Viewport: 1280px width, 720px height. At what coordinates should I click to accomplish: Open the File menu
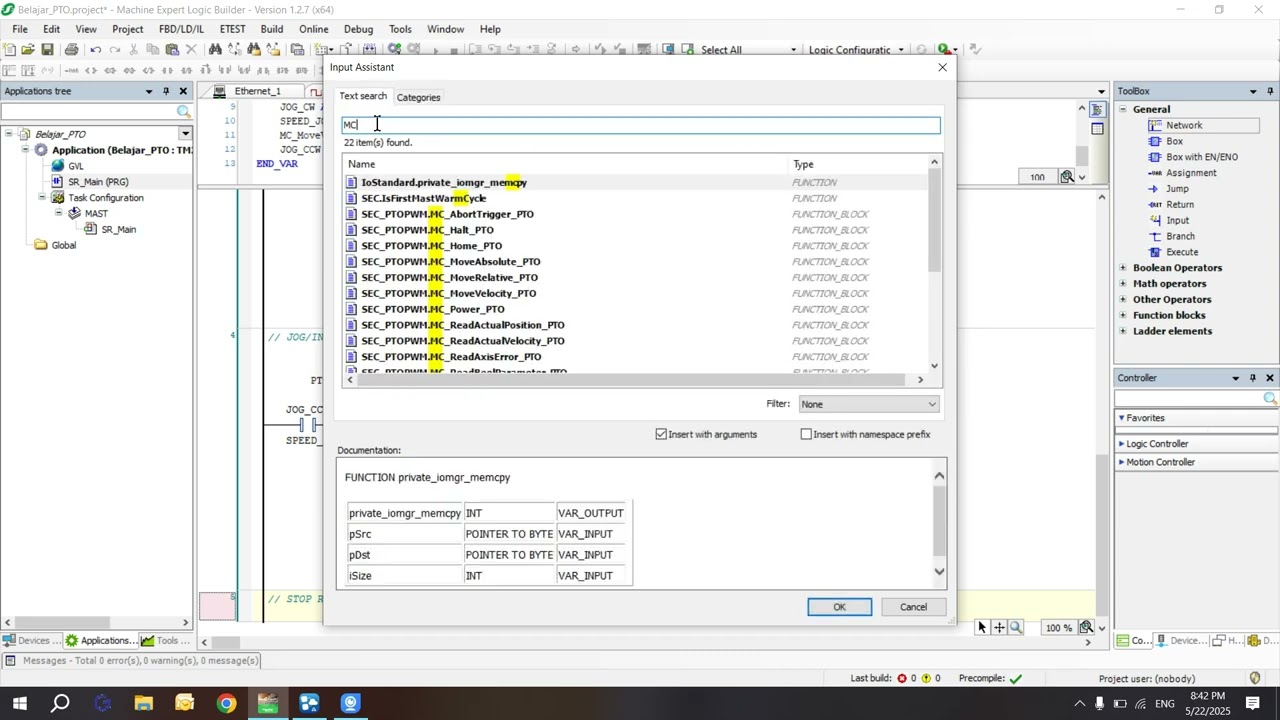20,29
